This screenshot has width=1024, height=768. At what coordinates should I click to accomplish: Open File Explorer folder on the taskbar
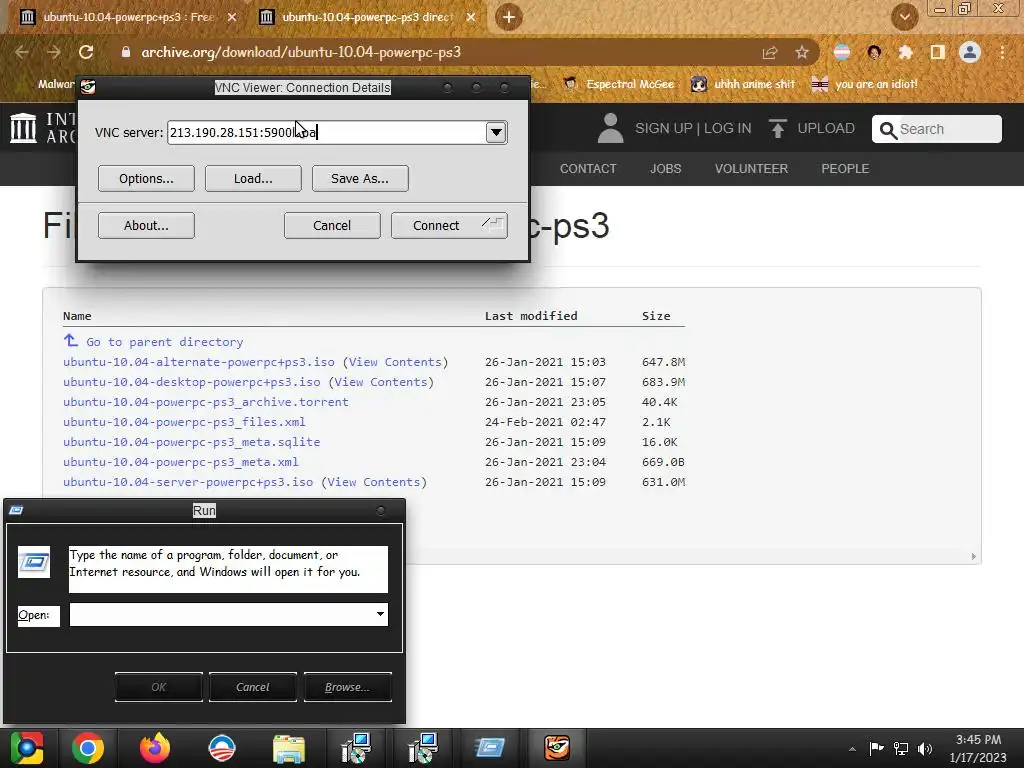pyautogui.click(x=289, y=748)
